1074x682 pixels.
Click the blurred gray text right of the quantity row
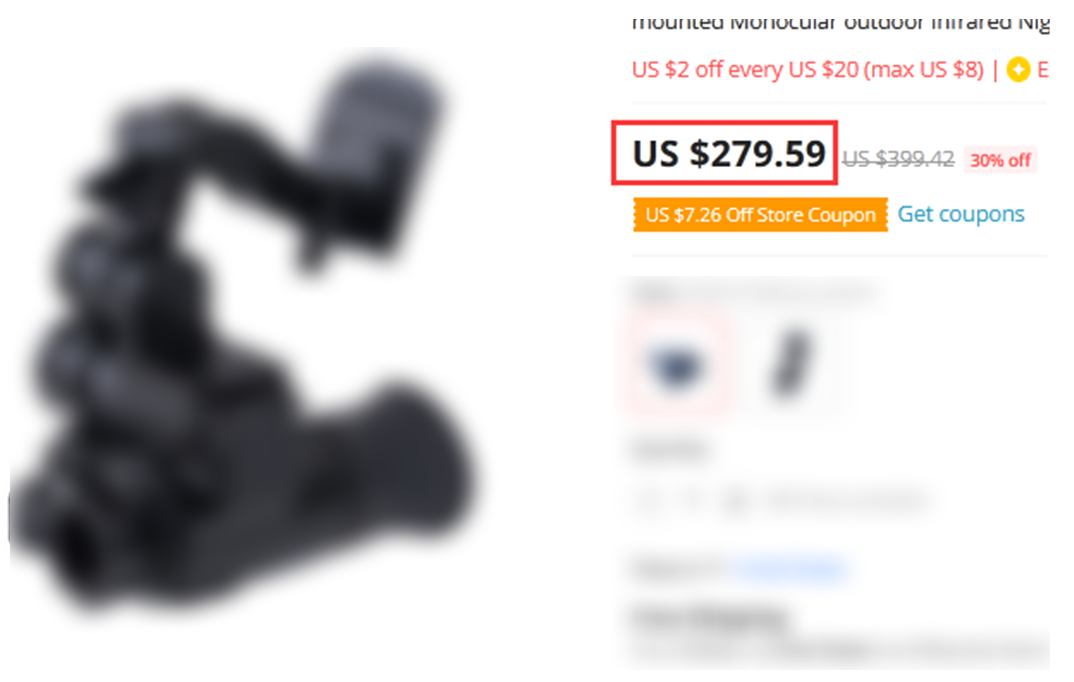coord(847,501)
